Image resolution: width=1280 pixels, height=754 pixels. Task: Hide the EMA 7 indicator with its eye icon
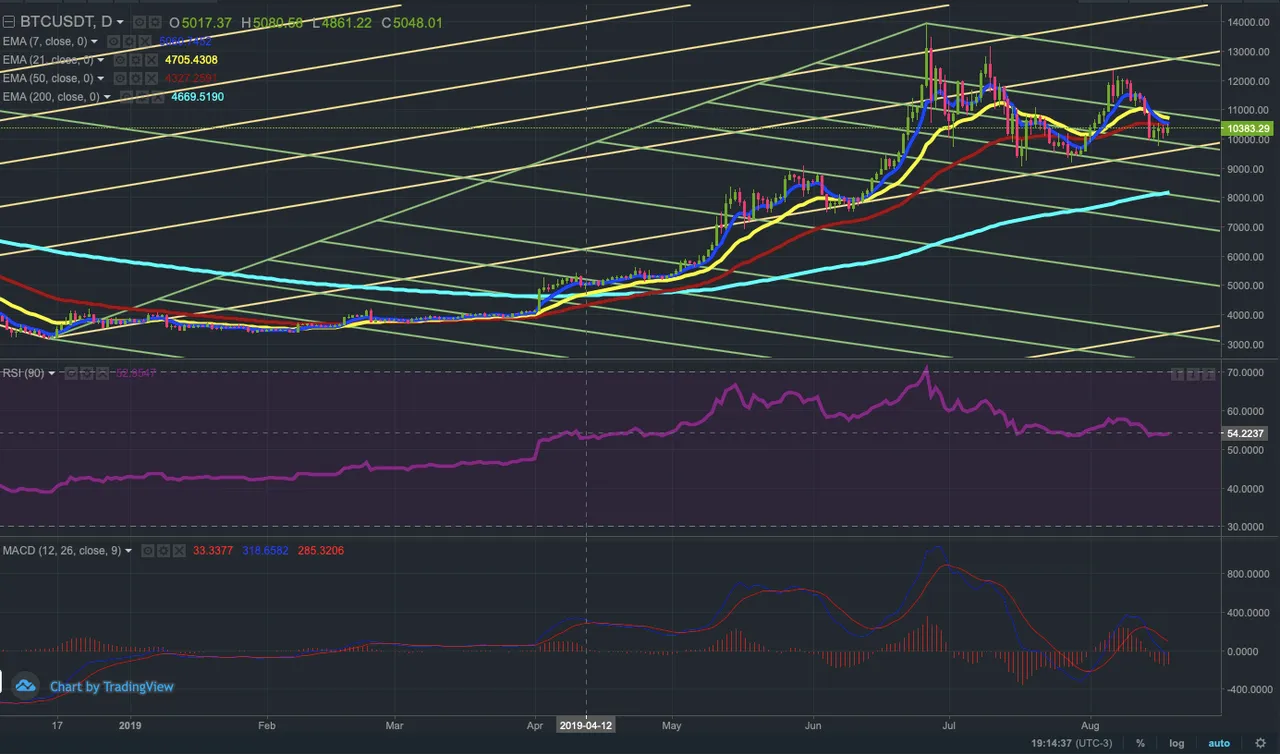pyautogui.click(x=113, y=41)
